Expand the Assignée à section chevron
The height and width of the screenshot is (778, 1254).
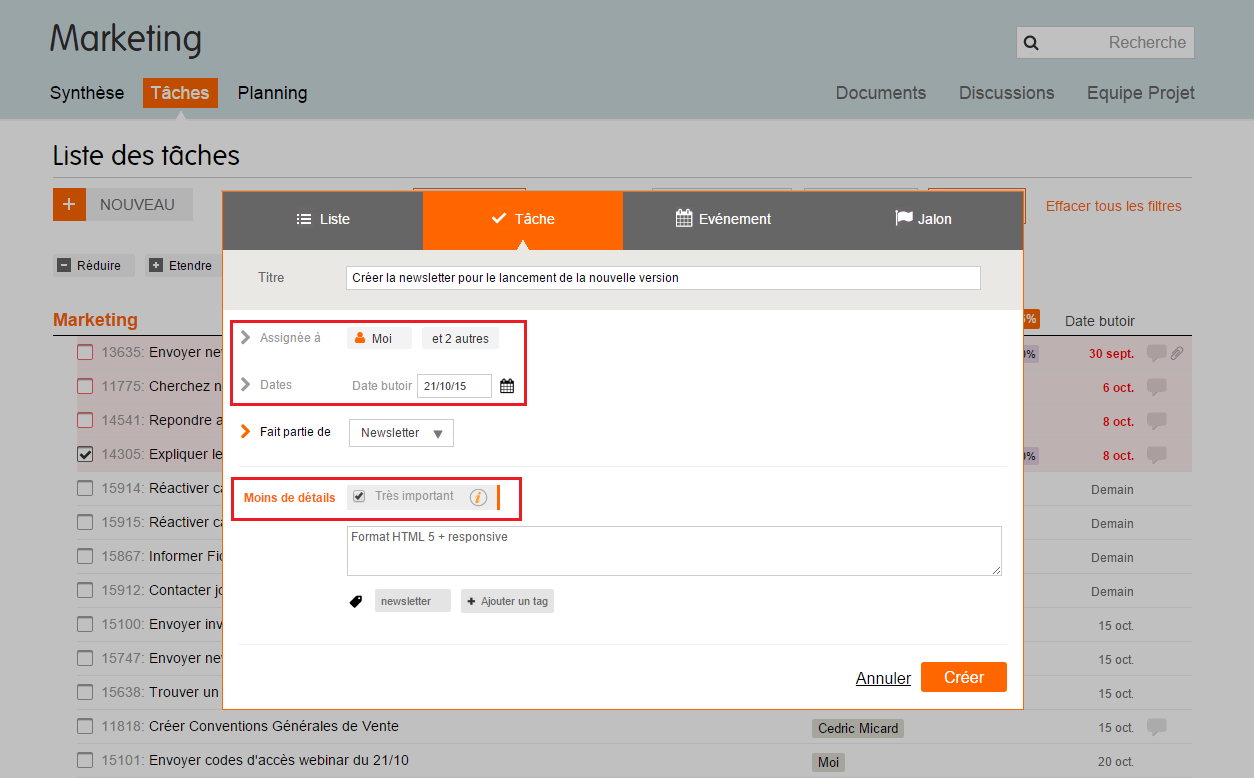(246, 338)
